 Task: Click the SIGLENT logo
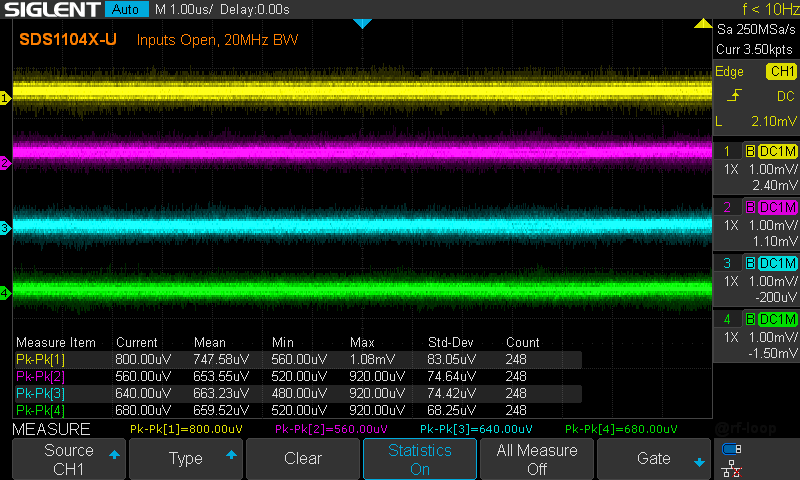[53, 9]
